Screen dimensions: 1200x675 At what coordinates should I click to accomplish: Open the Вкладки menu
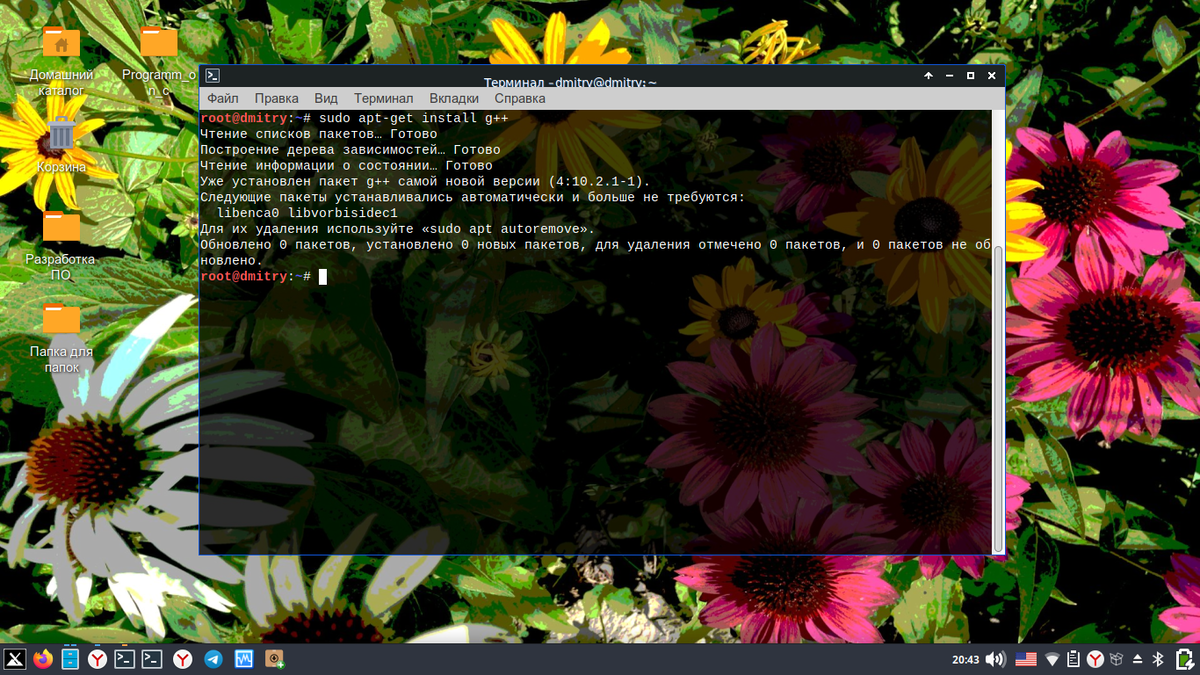(454, 99)
